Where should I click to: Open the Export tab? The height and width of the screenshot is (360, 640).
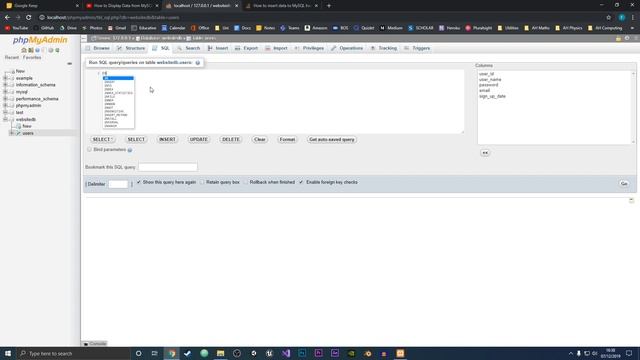(247, 48)
